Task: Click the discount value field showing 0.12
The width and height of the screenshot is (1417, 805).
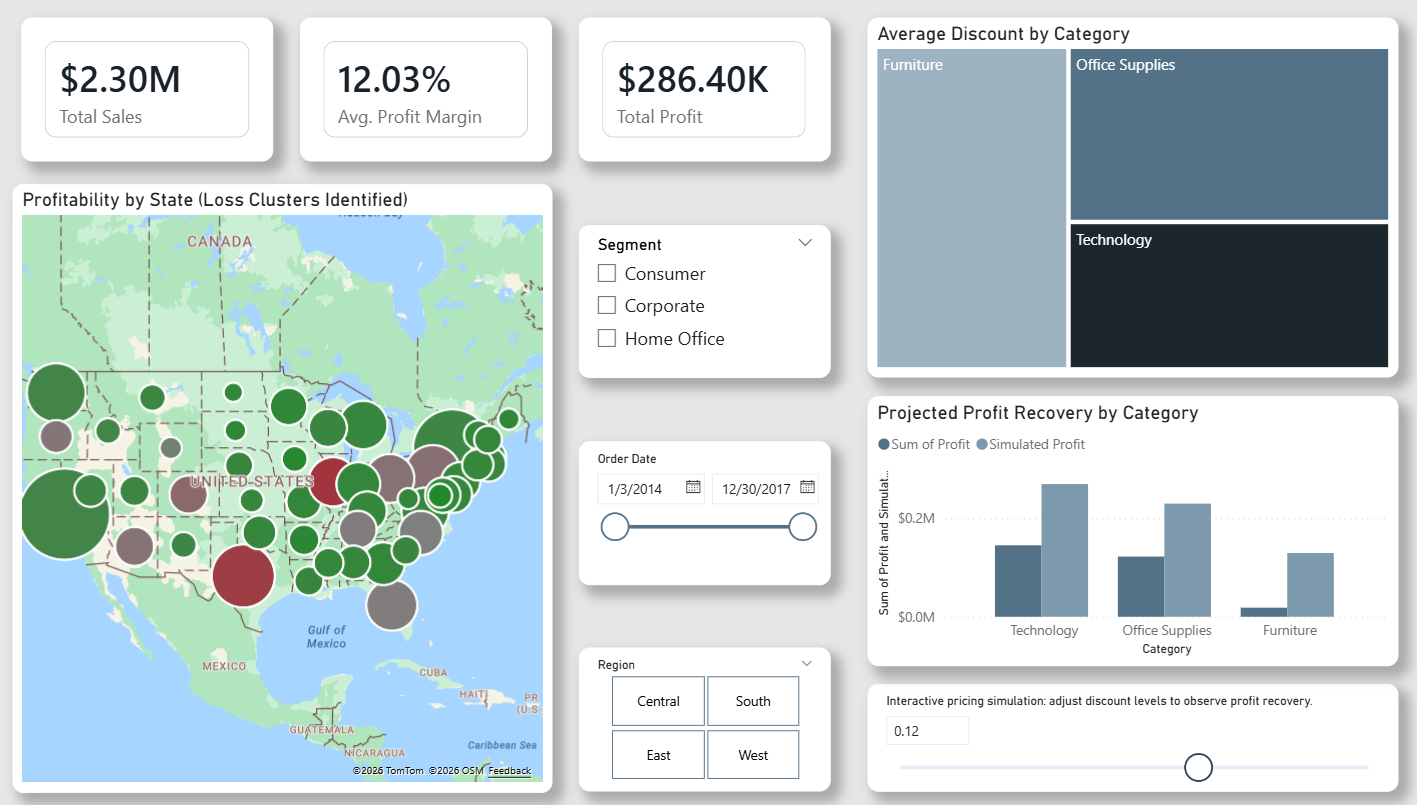Action: (x=927, y=731)
